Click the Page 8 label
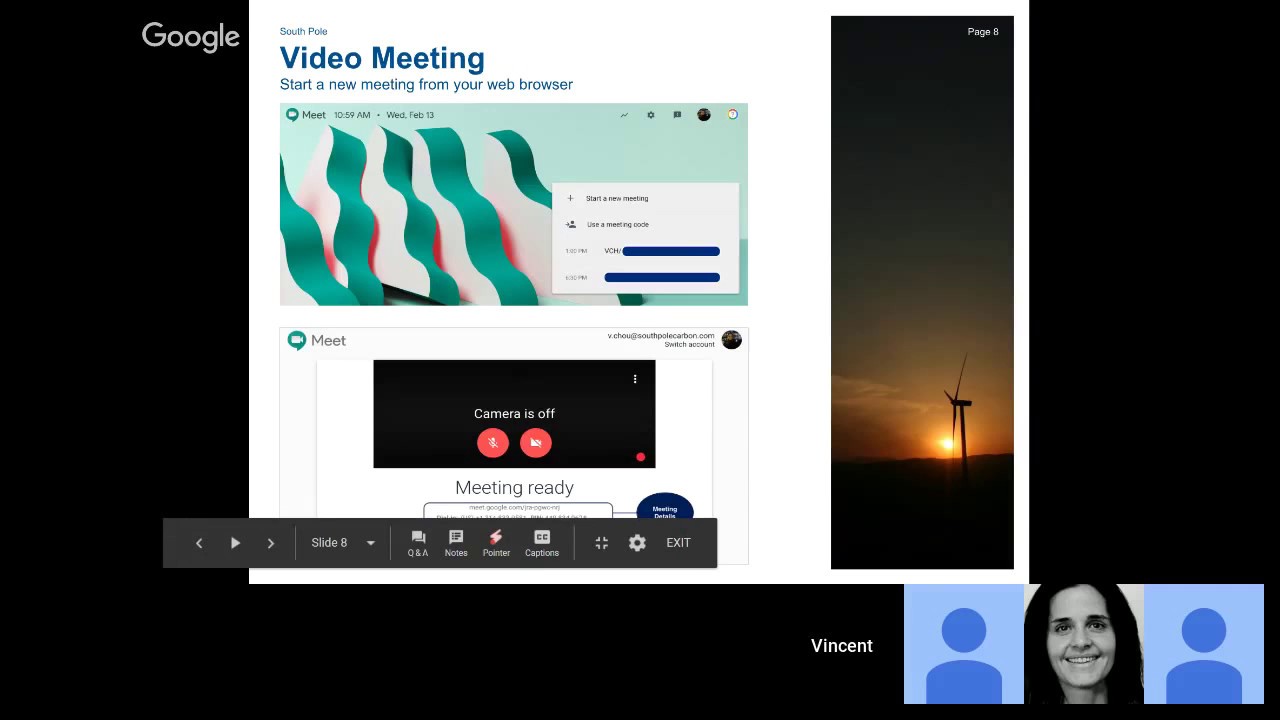This screenshot has height=720, width=1280. (x=983, y=32)
